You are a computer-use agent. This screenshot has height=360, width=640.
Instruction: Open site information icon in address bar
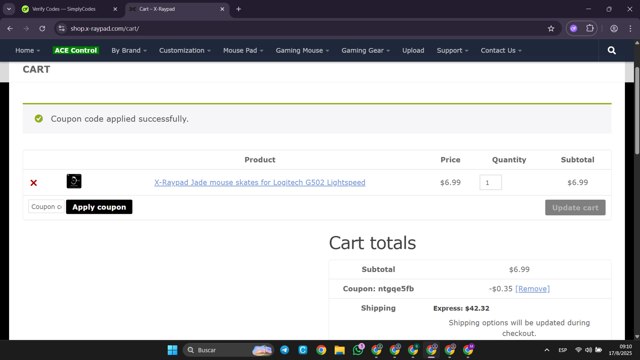pos(62,29)
